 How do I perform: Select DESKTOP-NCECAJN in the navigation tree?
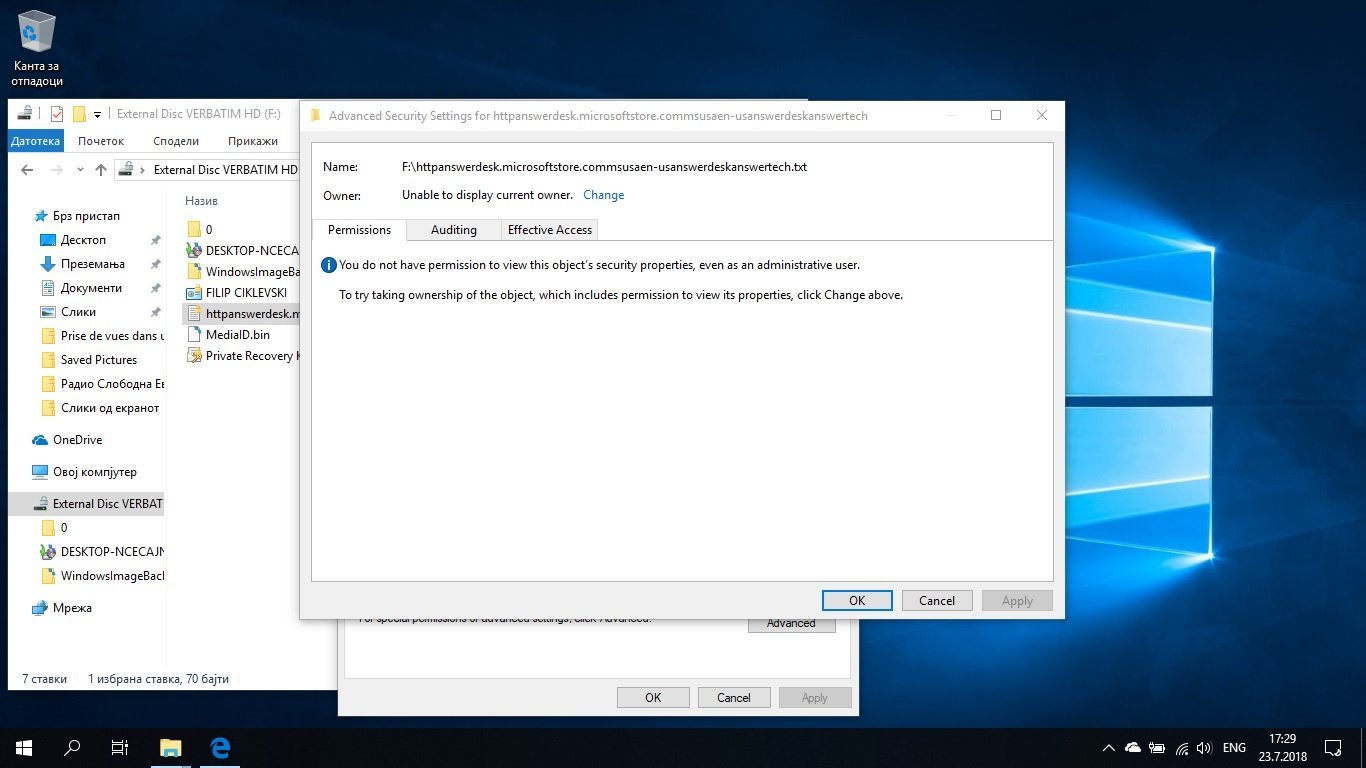[x=102, y=552]
